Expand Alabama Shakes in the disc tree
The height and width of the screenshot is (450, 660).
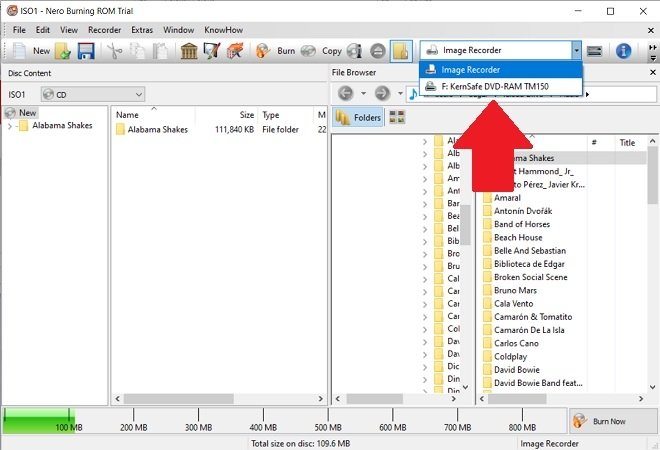click(x=10, y=125)
